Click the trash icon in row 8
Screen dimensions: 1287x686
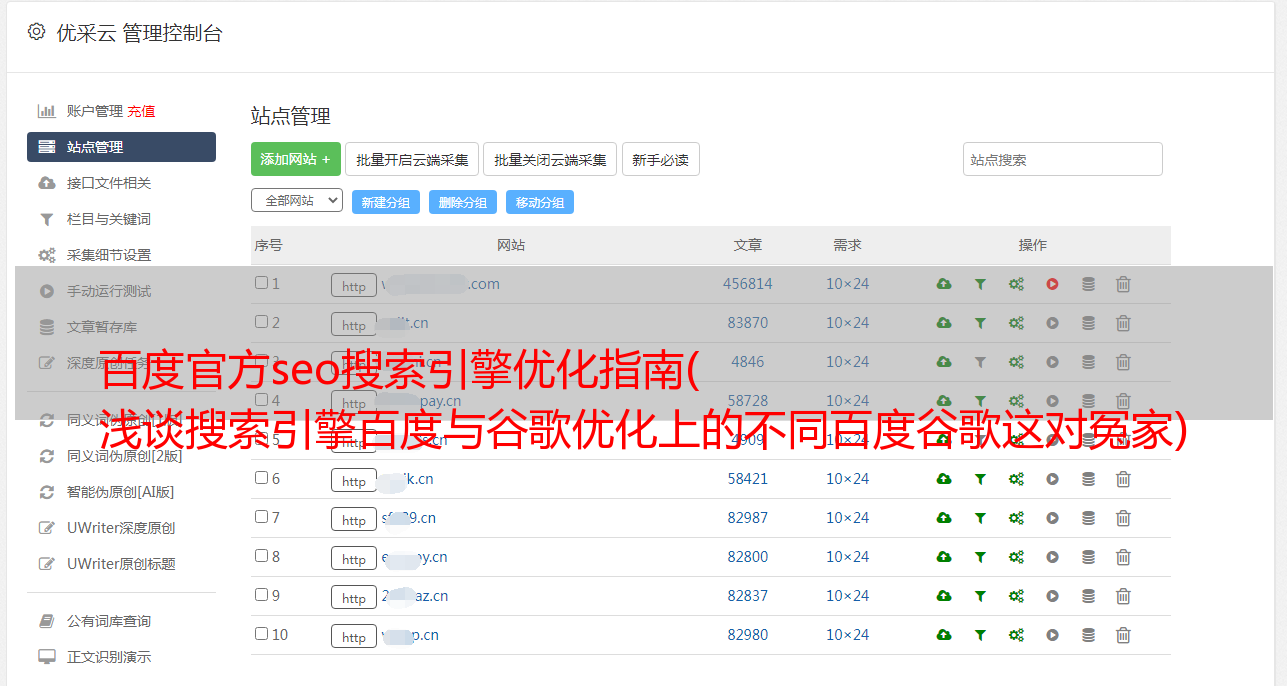point(1123,557)
